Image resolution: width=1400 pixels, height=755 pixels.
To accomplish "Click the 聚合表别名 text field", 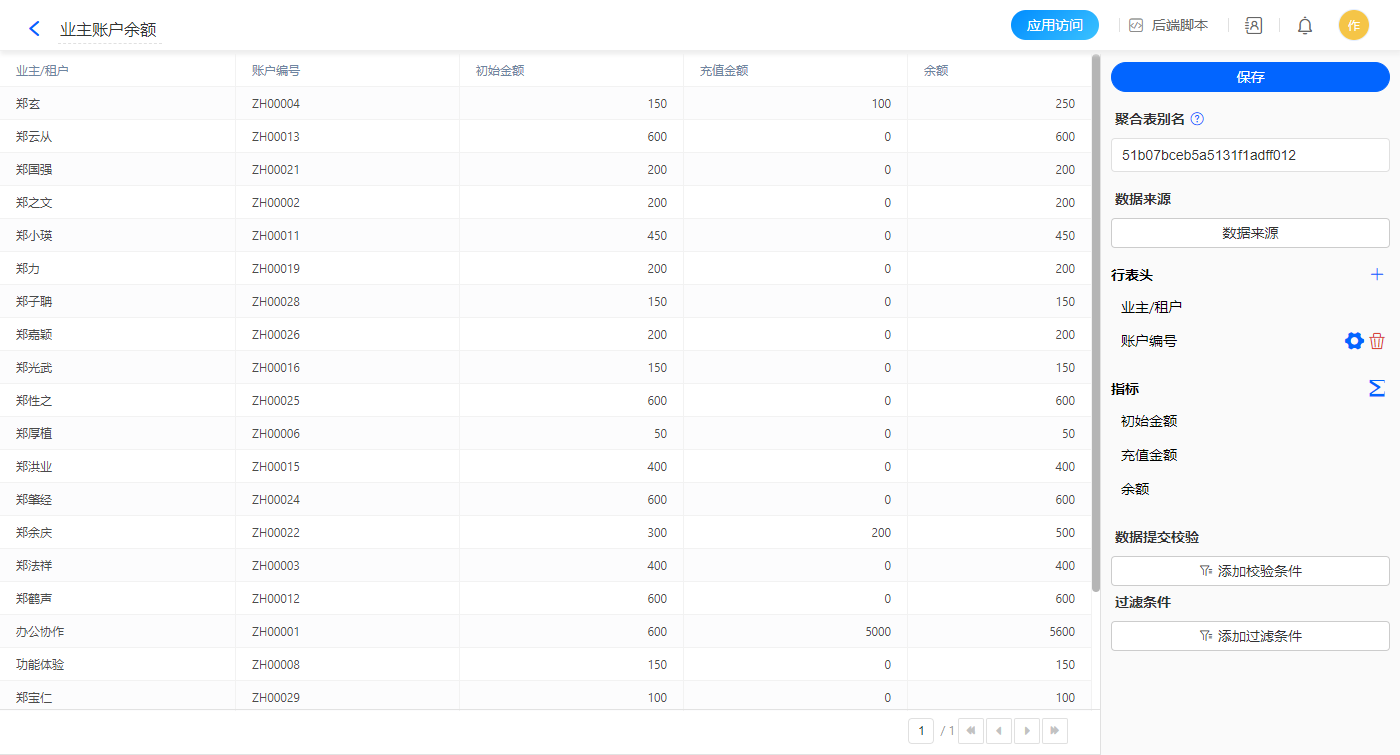I will tap(1250, 155).
